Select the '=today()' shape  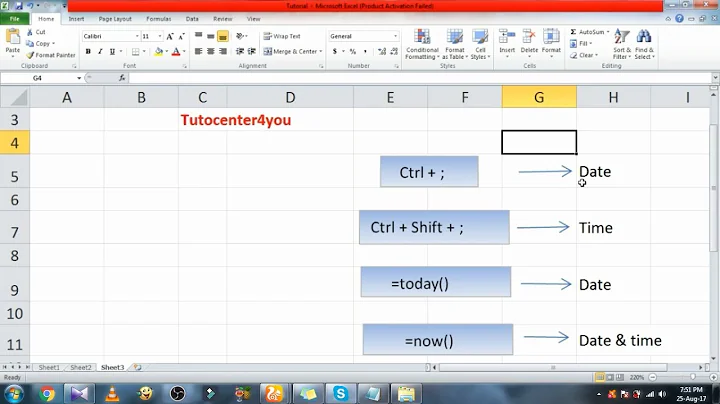435,282
